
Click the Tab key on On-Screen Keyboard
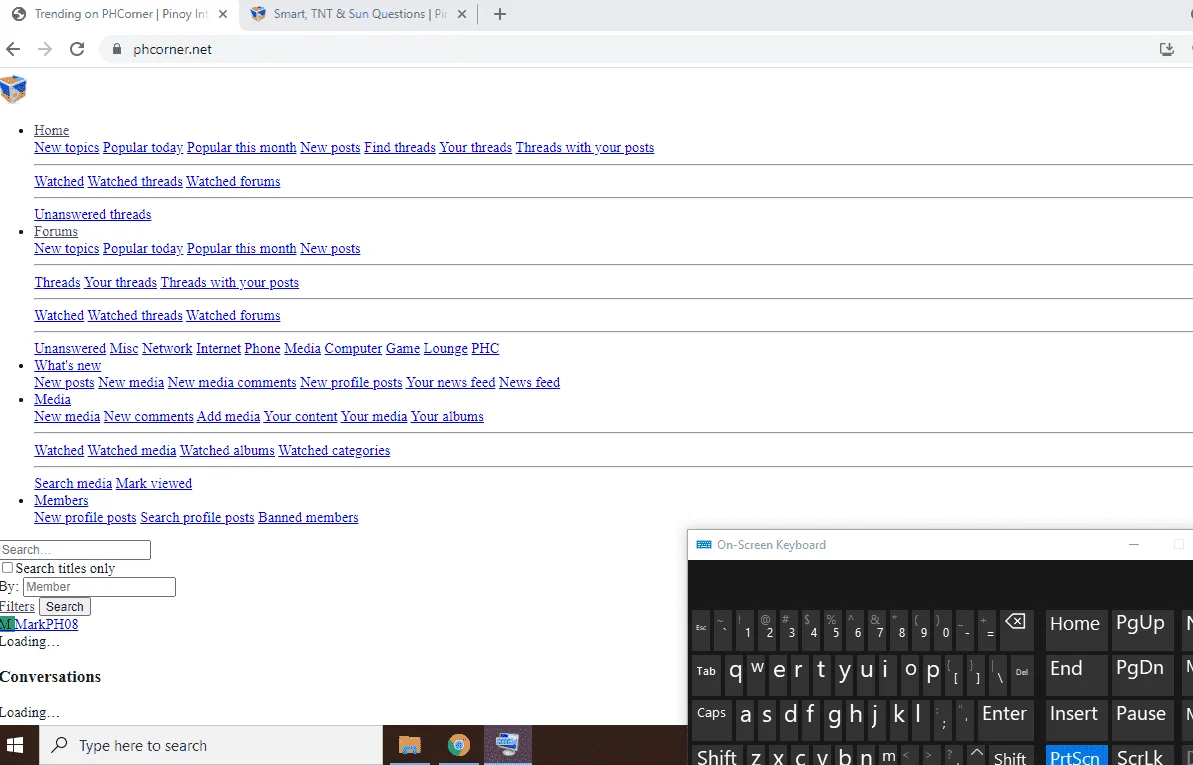[x=707, y=674]
